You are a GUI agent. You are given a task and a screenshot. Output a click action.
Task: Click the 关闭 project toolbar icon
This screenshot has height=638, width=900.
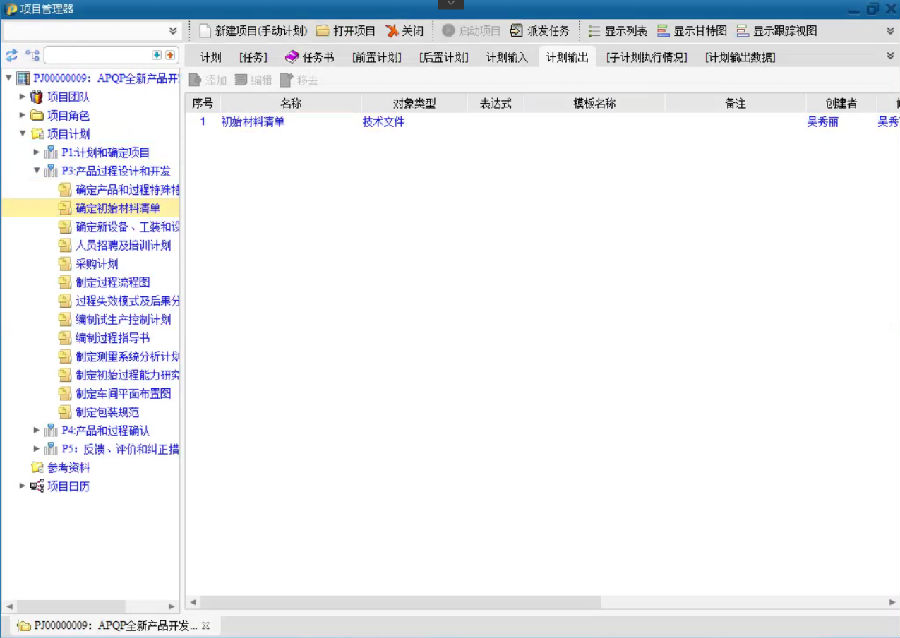(x=392, y=31)
